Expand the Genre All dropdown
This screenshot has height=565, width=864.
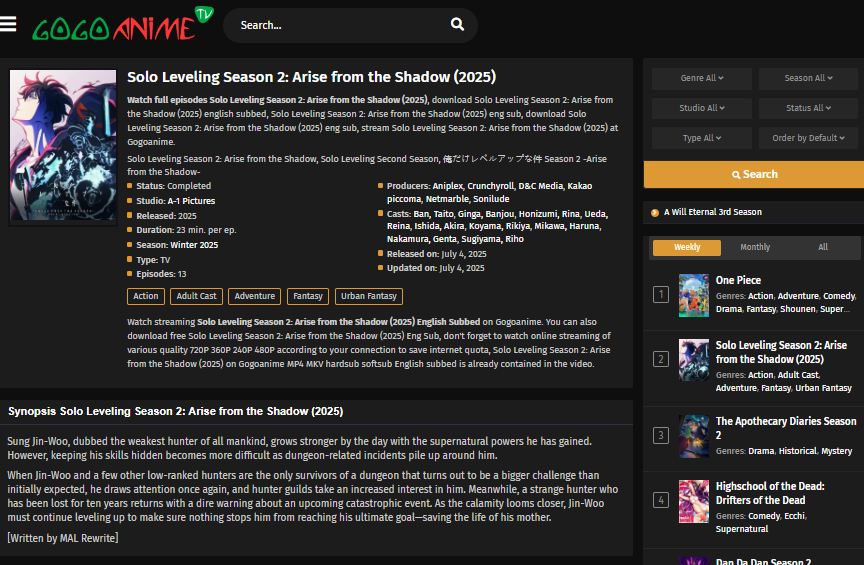click(x=701, y=78)
